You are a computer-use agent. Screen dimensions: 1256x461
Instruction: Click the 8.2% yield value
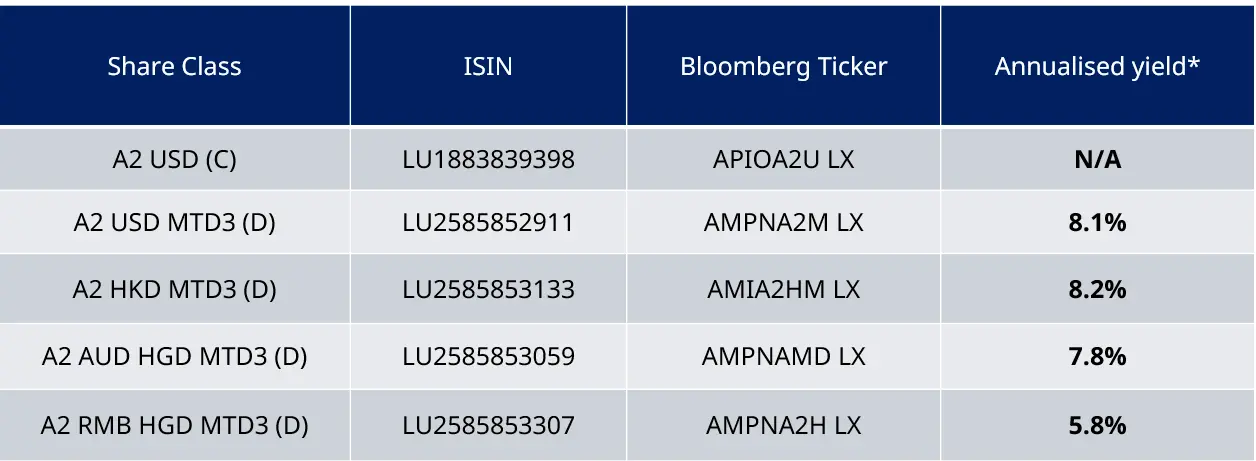pyautogui.click(x=1097, y=289)
